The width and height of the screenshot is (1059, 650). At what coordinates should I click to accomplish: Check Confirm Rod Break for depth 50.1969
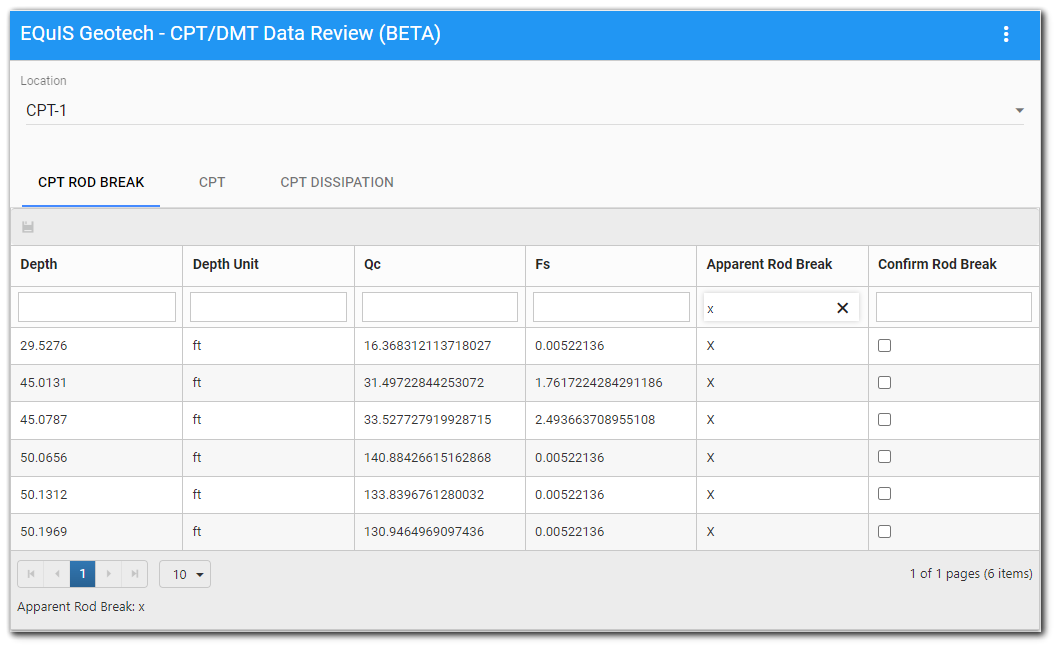pyautogui.click(x=884, y=531)
